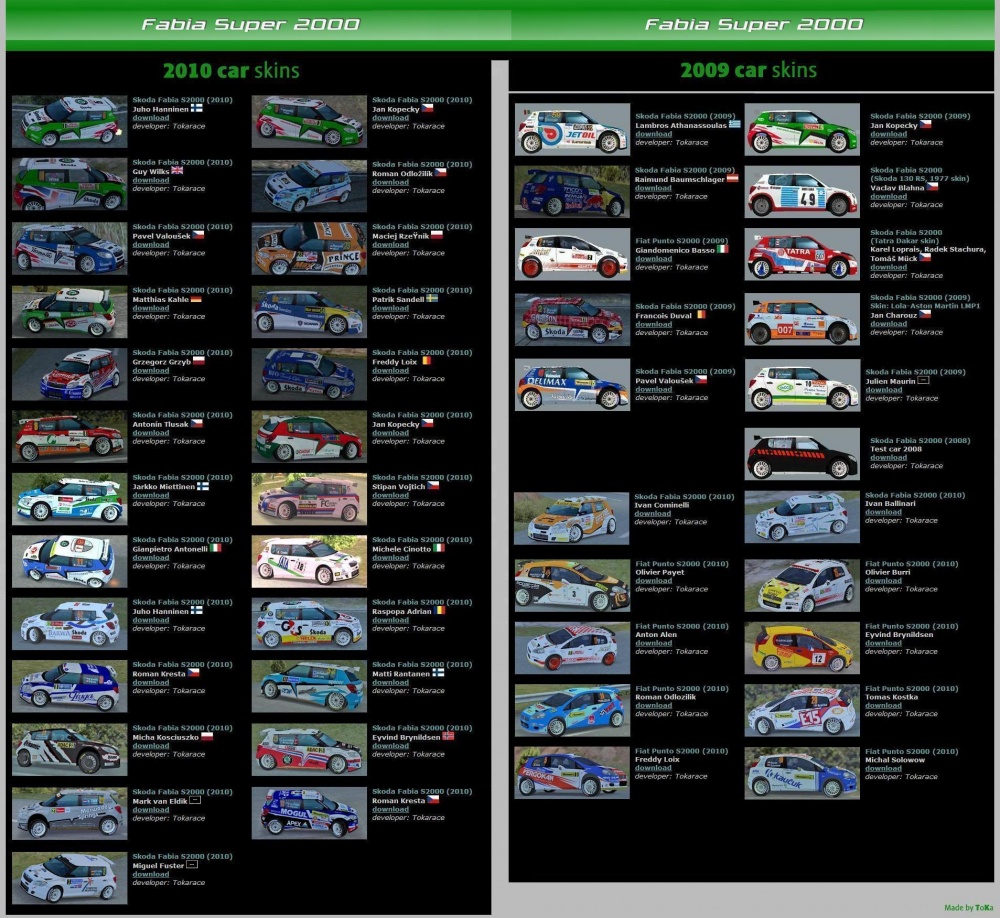Click the Swedish flag by Patrik Sandell
Viewport: 1000px width, 918px height.
click(432, 298)
